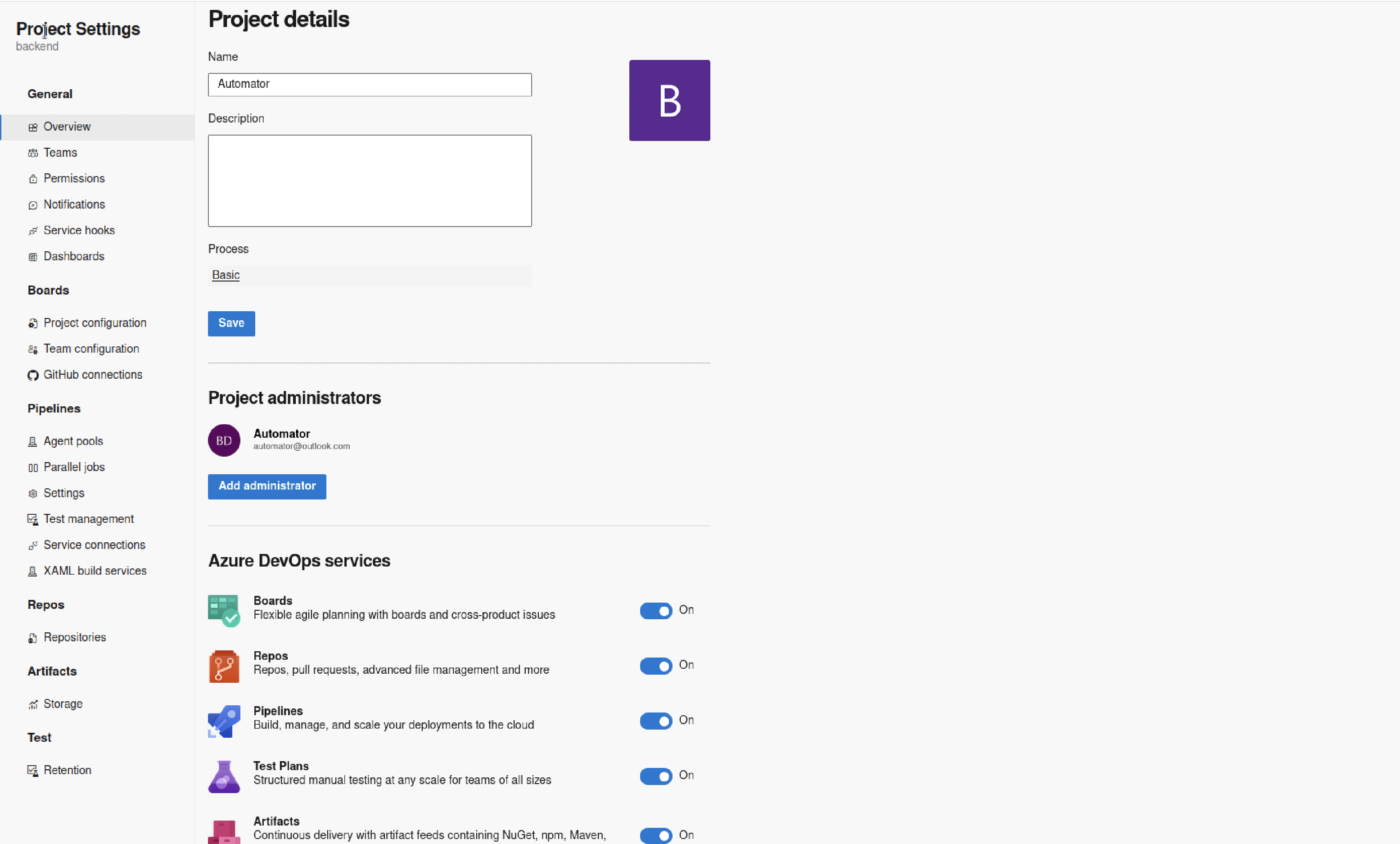This screenshot has height=844, width=1400.
Task: Click the Repos service icon
Action: point(224,666)
